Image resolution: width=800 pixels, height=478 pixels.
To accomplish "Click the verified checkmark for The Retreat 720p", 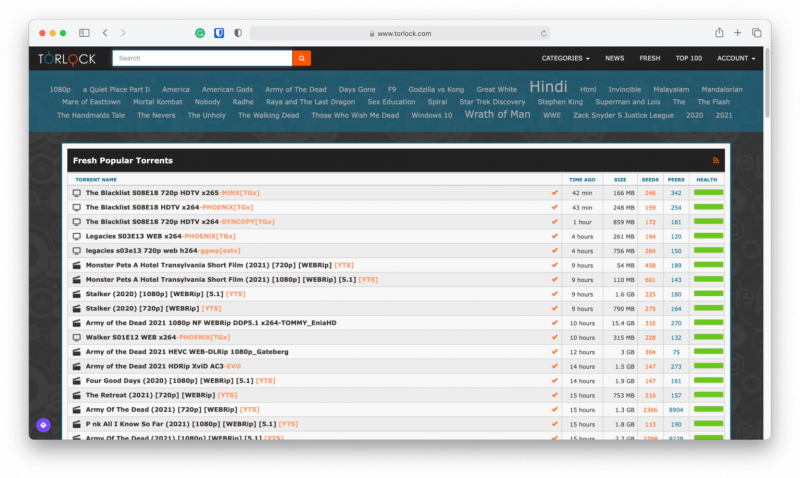I will (554, 395).
